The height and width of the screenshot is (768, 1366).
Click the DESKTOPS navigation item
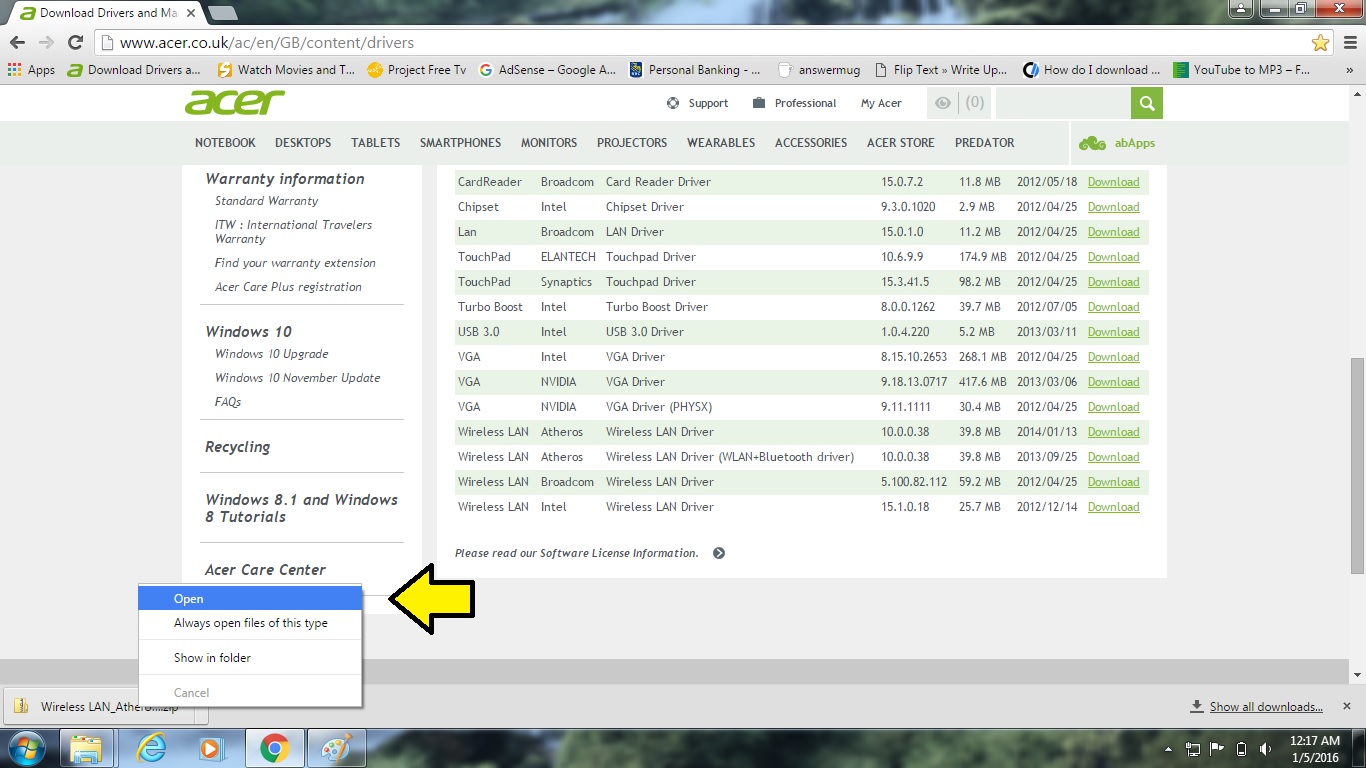tap(303, 143)
